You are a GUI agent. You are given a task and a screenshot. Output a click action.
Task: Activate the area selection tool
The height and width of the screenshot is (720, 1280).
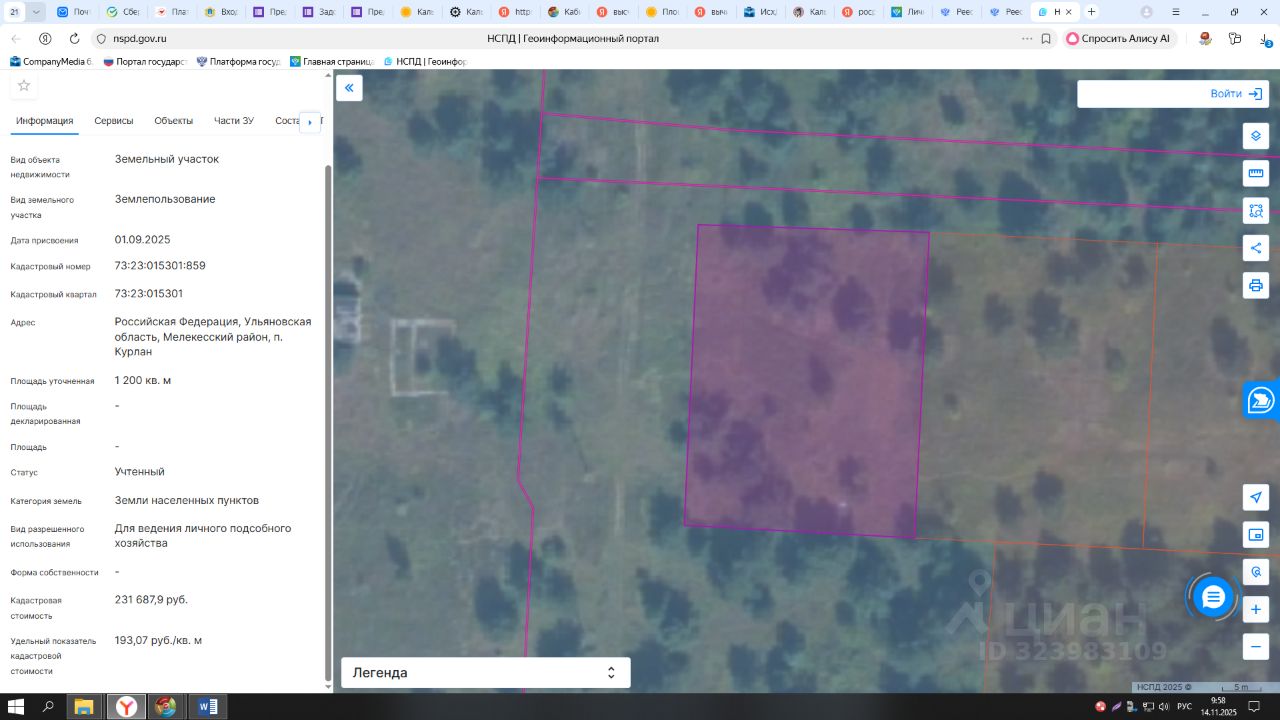pyautogui.click(x=1256, y=211)
